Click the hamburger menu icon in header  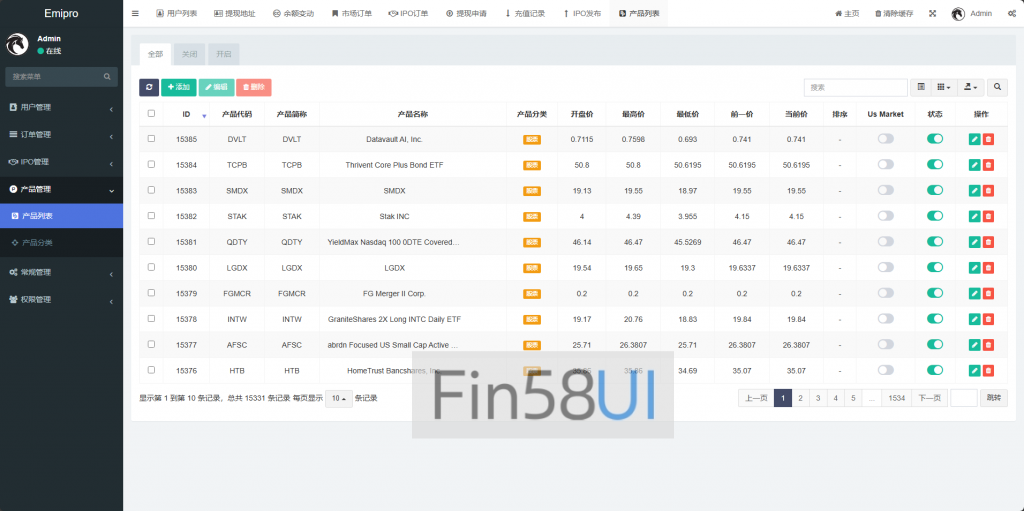tap(135, 14)
